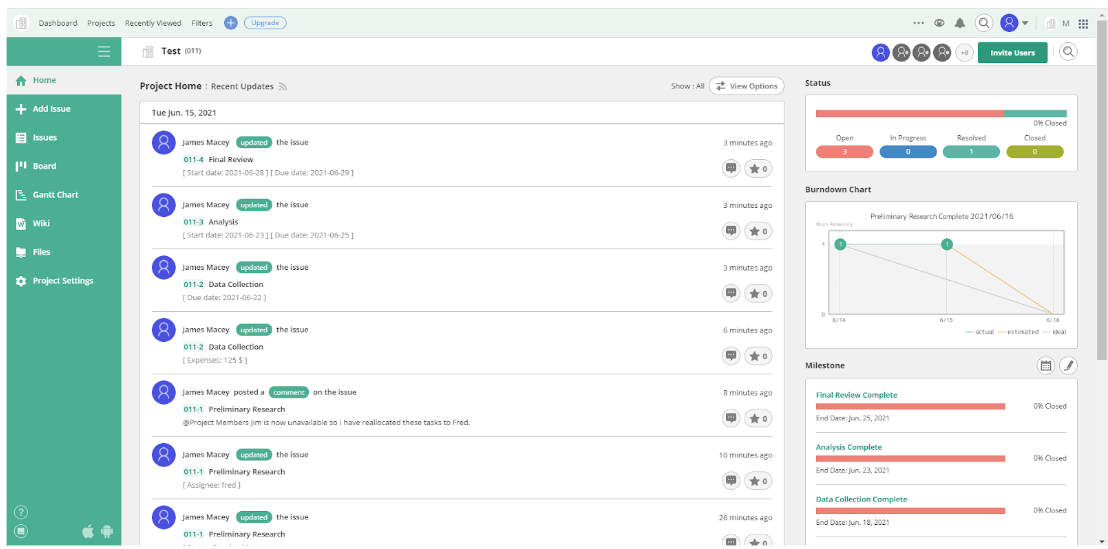Open Recently Viewed menu
This screenshot has height=549, width=1108.
pos(153,23)
